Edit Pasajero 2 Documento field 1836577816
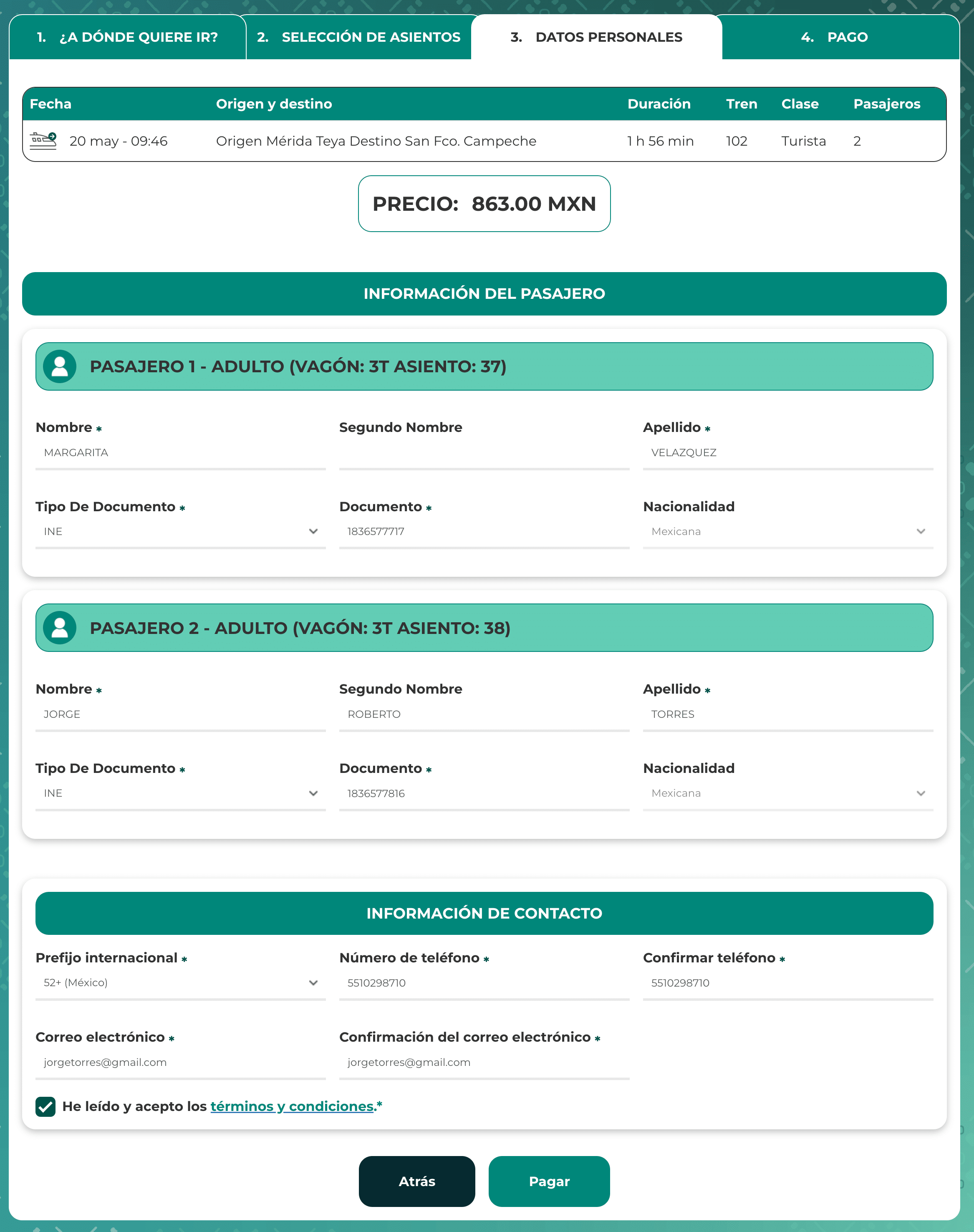 tap(484, 793)
